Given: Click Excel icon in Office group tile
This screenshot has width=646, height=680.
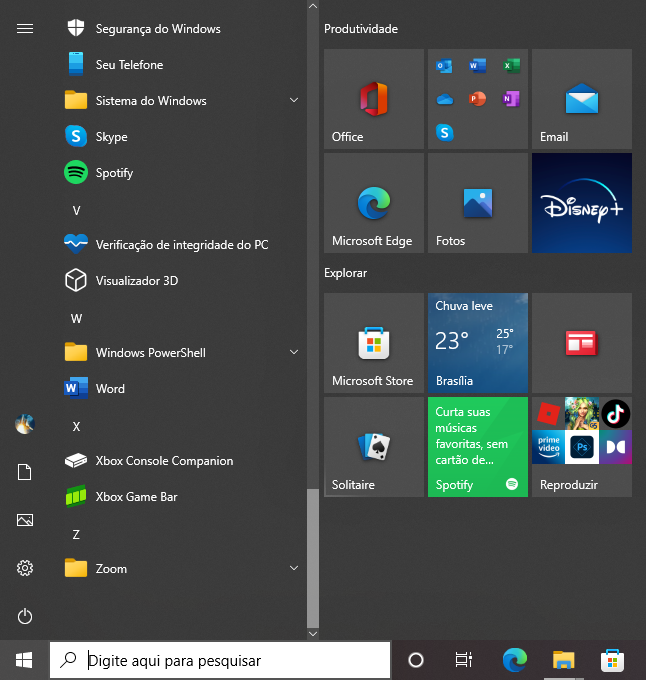Looking at the screenshot, I should (512, 66).
